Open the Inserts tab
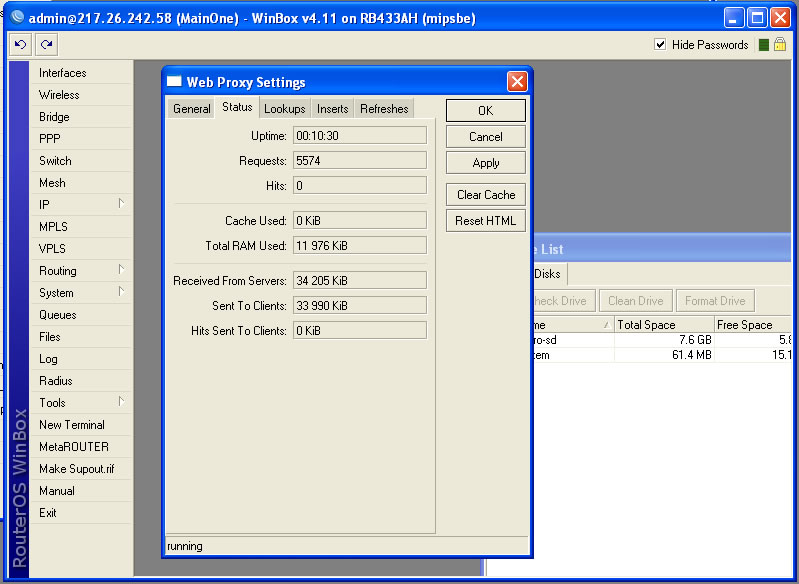799x584 pixels. coord(332,109)
